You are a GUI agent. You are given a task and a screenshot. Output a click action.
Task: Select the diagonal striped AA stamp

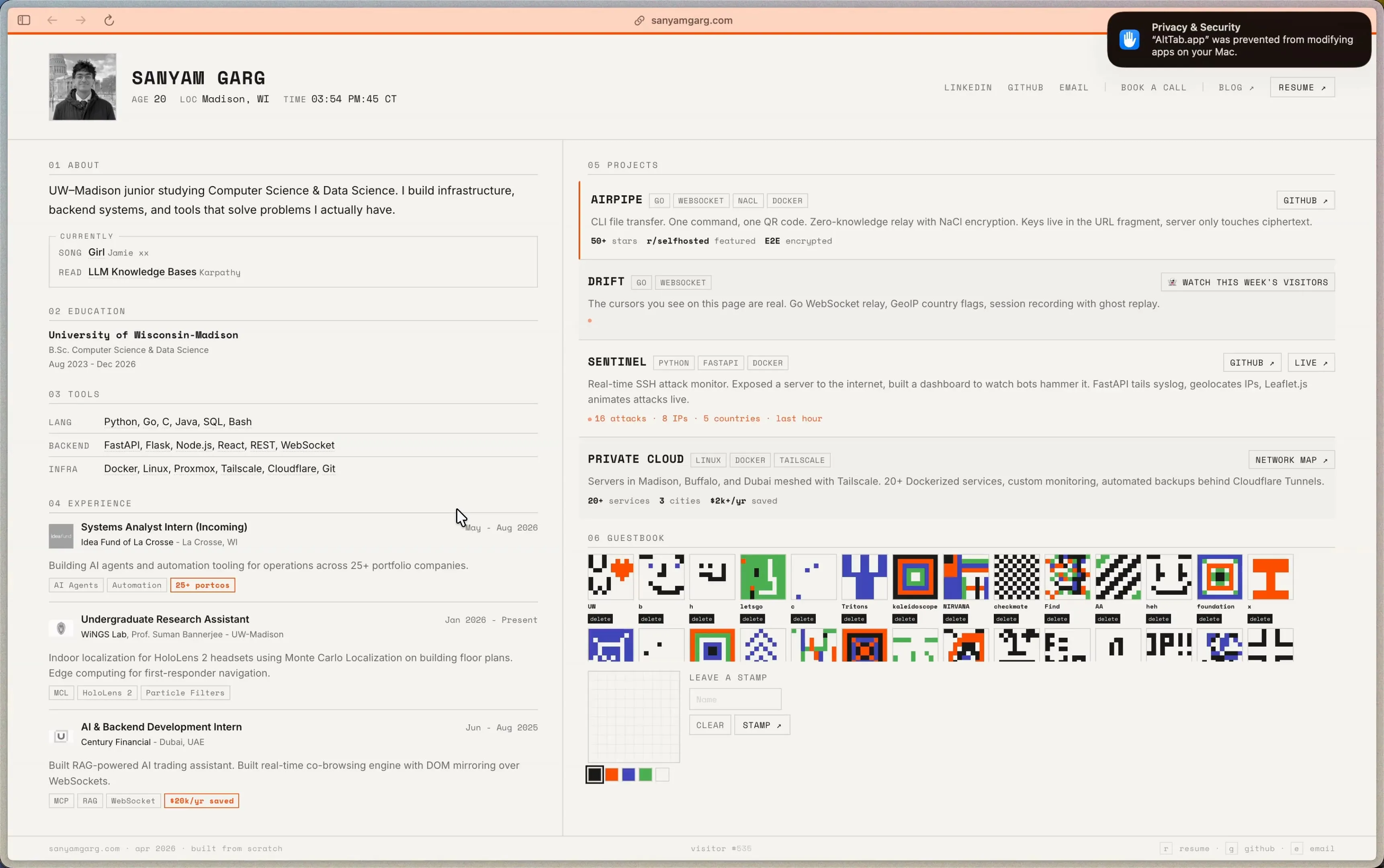coord(1118,576)
